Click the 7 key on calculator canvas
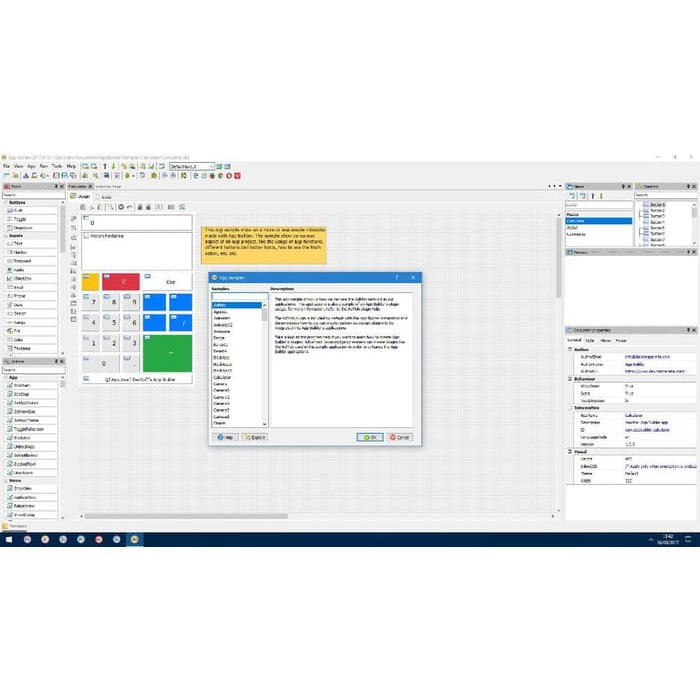The image size is (700, 700). (91, 302)
